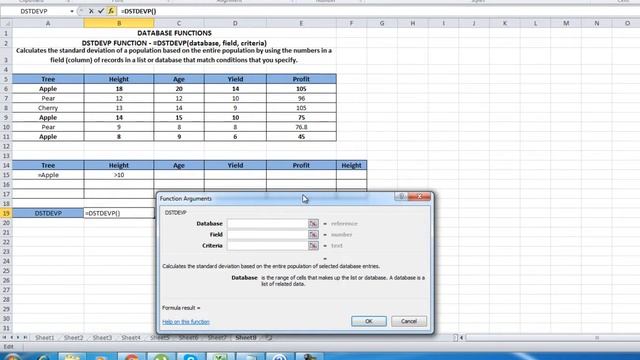The height and width of the screenshot is (360, 640).
Task: Select column B header
Action: (x=119, y=23)
